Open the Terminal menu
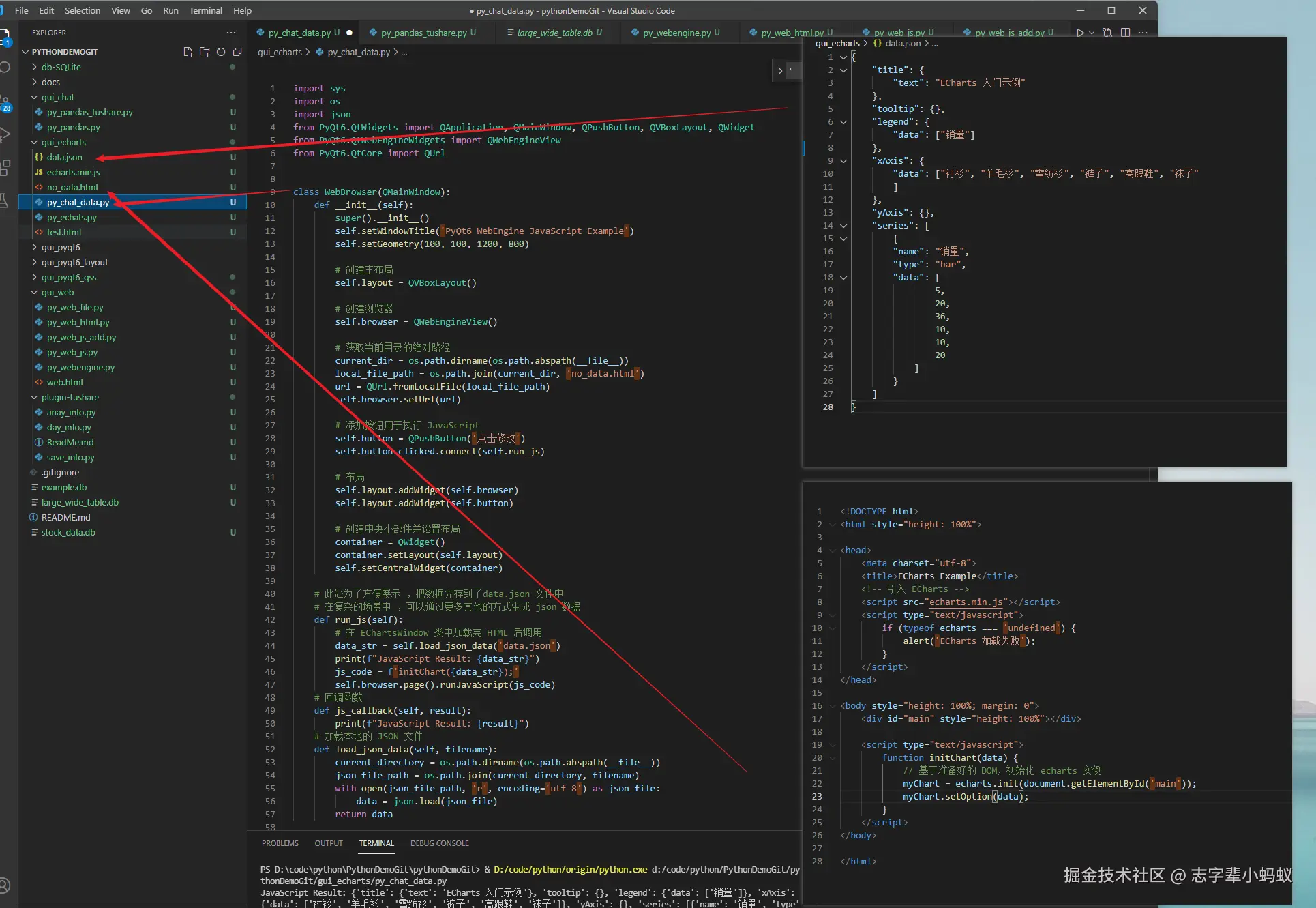Image resolution: width=1316 pixels, height=908 pixels. (x=205, y=10)
